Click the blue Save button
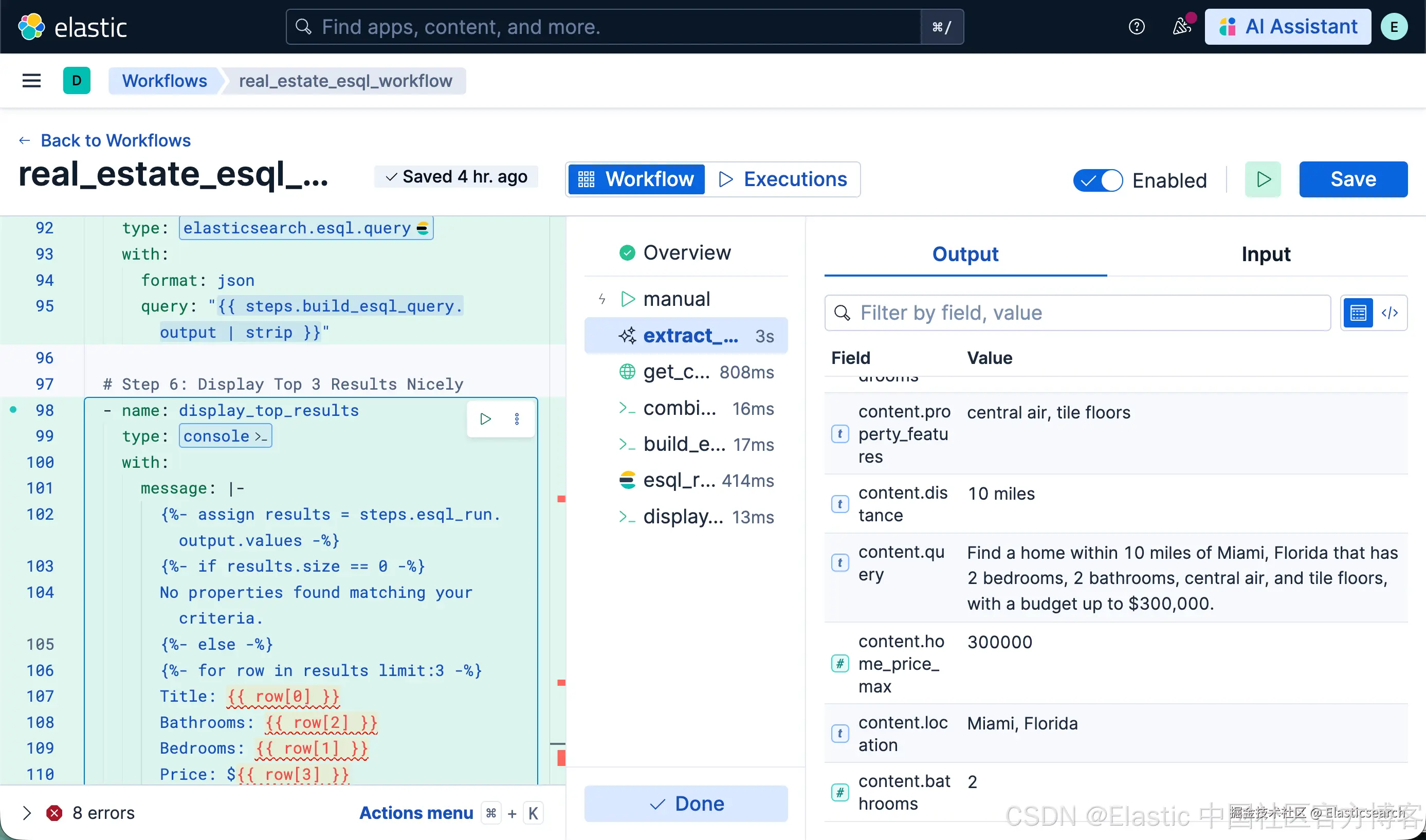Viewport: 1426px width, 840px height. click(1352, 179)
